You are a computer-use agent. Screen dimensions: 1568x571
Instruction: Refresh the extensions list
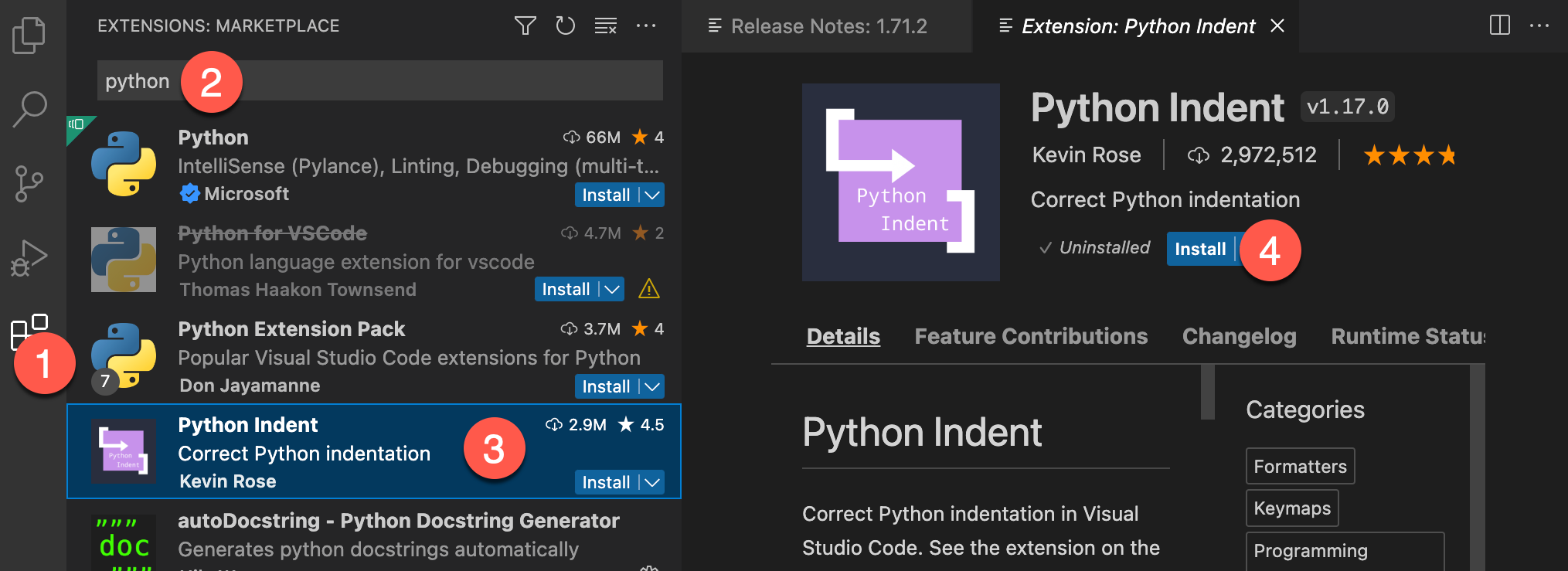(x=566, y=26)
